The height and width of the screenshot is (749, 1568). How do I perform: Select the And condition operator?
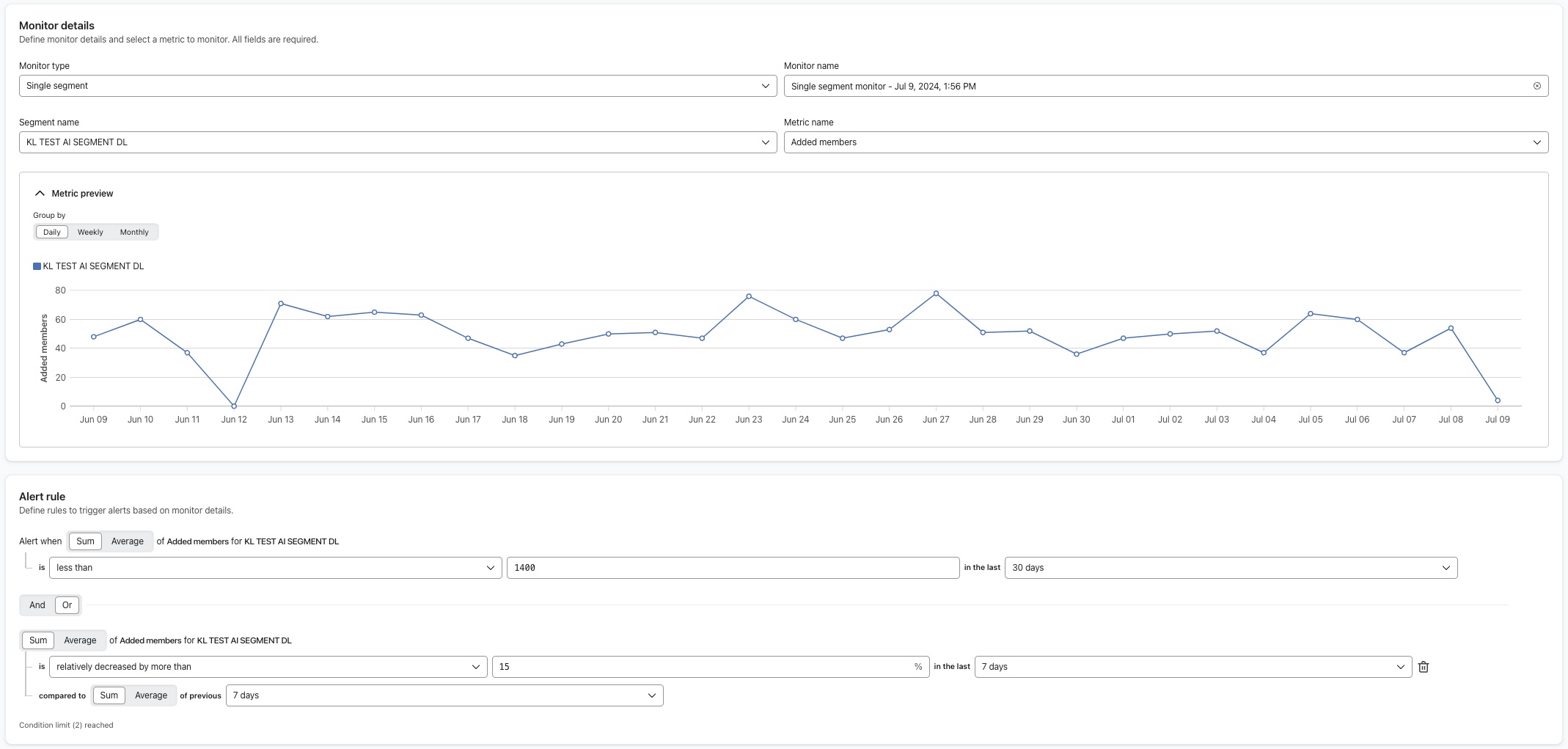pyautogui.click(x=37, y=604)
